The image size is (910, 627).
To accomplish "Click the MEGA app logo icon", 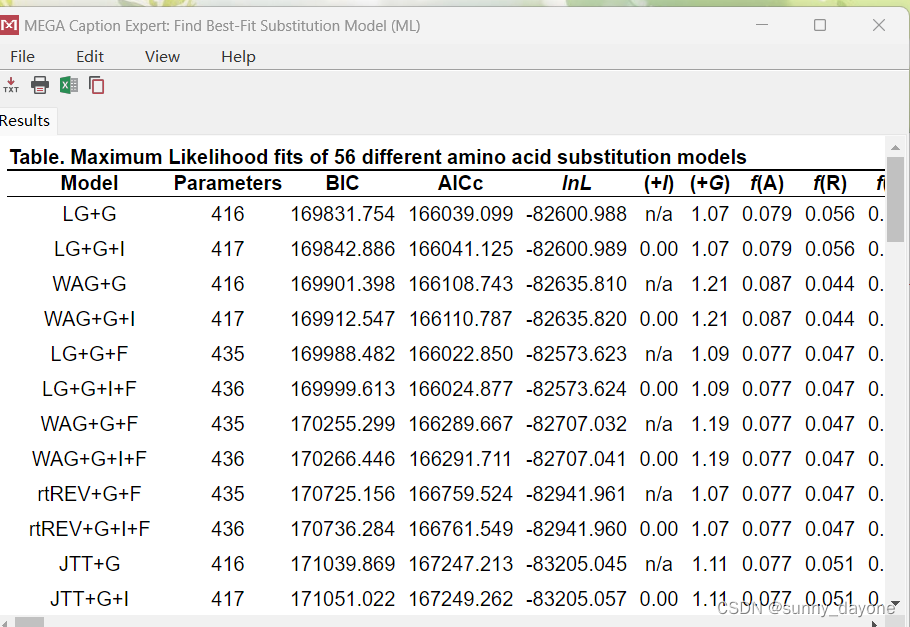I will pyautogui.click(x=9, y=26).
